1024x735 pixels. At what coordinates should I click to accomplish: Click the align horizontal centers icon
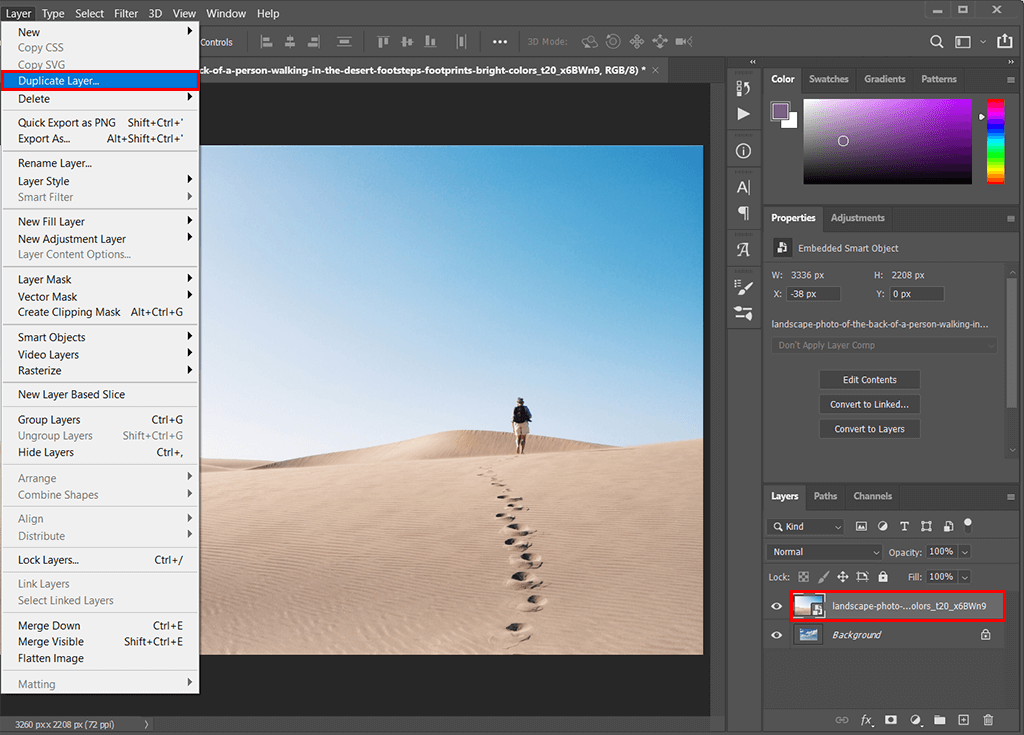click(290, 42)
